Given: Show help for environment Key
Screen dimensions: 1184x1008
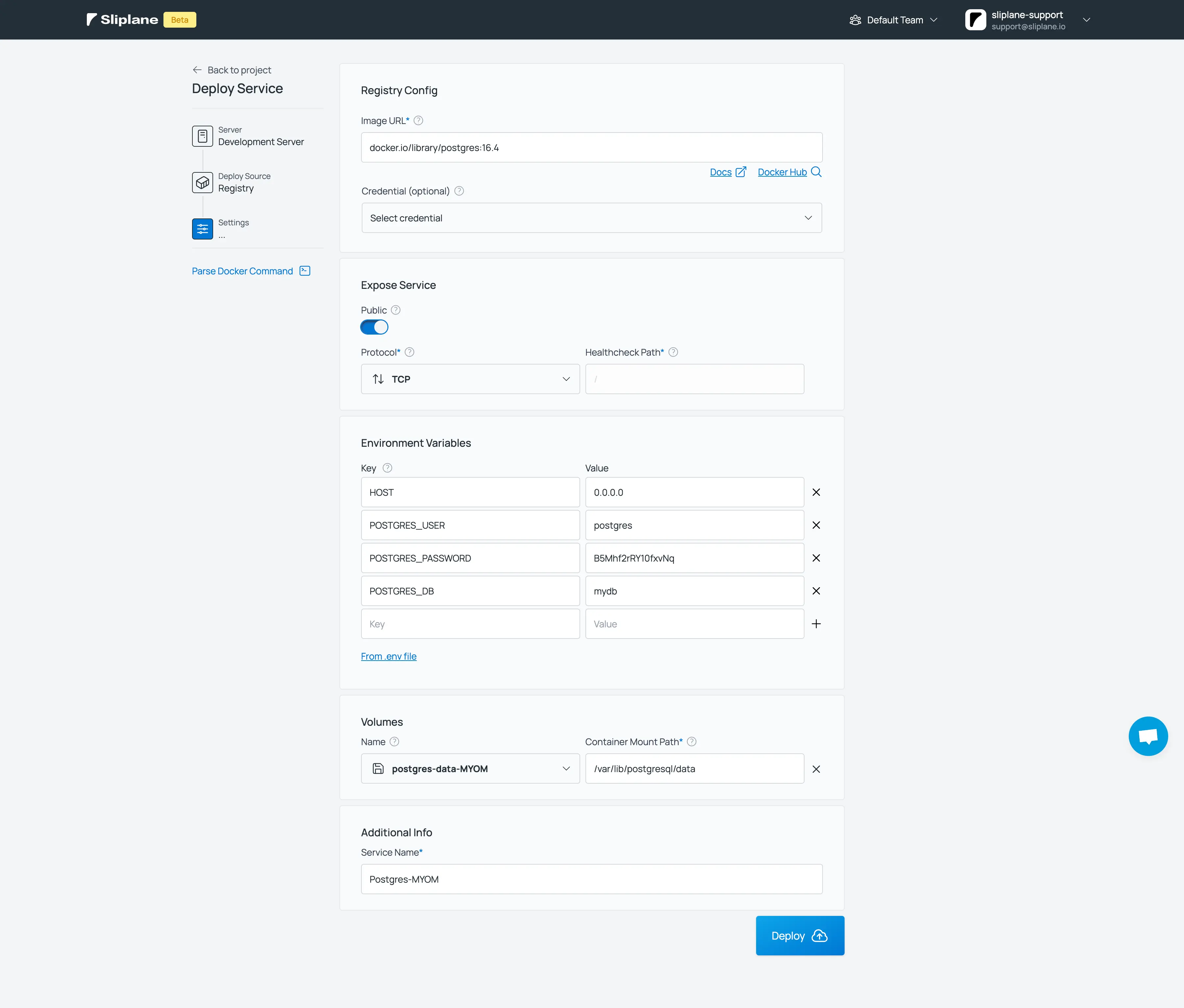Looking at the screenshot, I should point(387,468).
